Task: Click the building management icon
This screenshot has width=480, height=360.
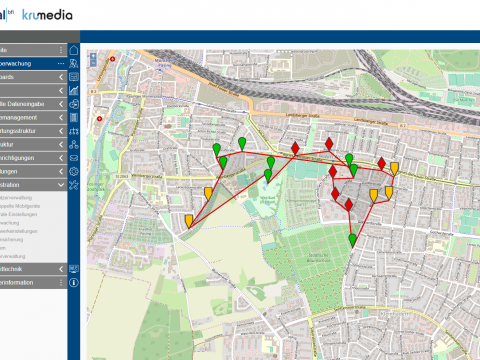Action: (74, 117)
